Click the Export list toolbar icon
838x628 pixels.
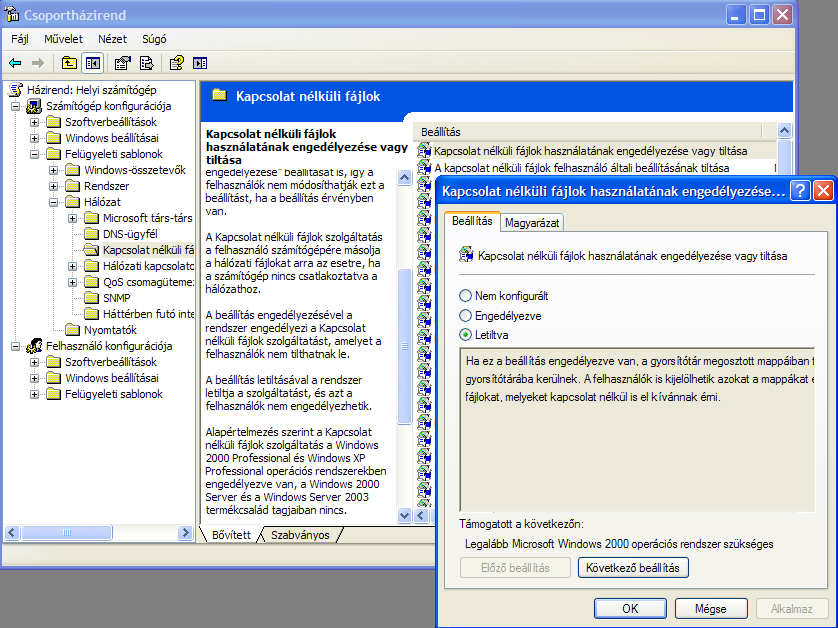click(147, 62)
